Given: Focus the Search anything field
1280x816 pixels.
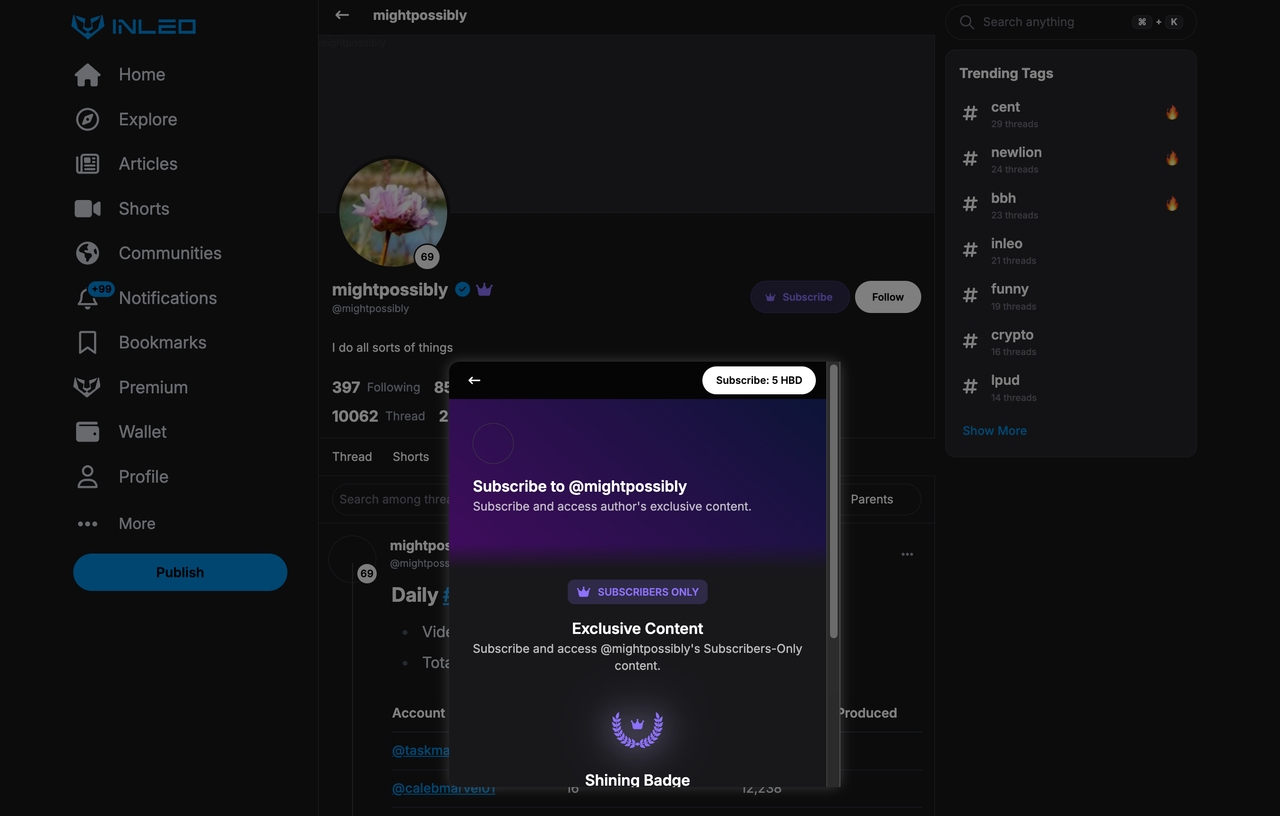Looking at the screenshot, I should [x=1050, y=22].
